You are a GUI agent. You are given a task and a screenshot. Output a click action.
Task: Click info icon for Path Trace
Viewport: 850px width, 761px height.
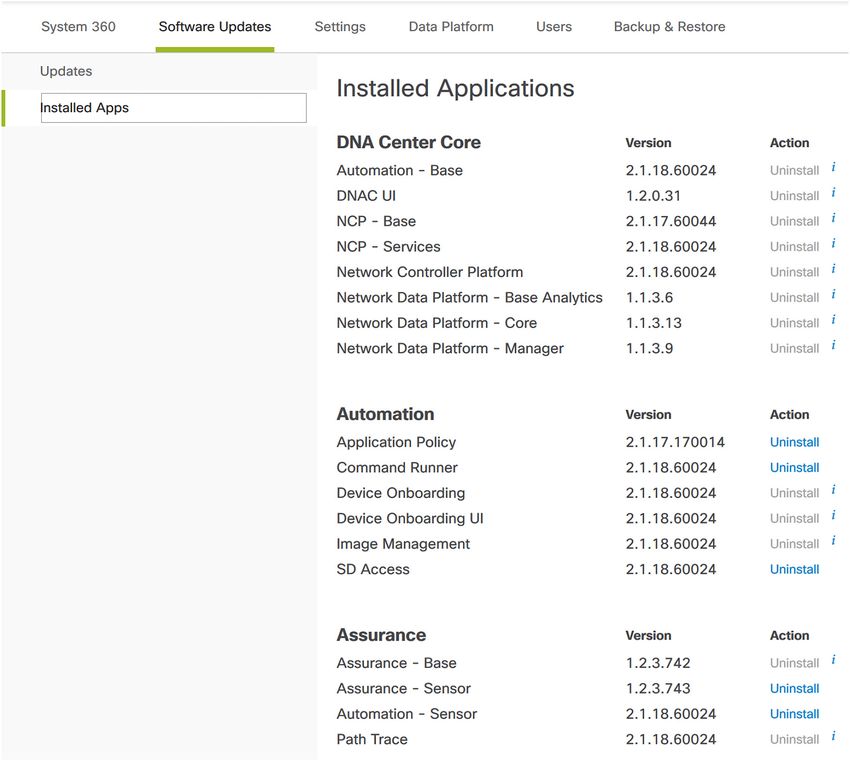point(833,737)
